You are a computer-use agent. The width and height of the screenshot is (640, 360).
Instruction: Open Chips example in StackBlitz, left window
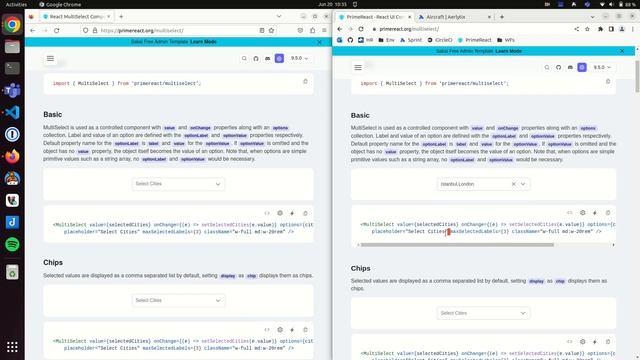(x=292, y=330)
